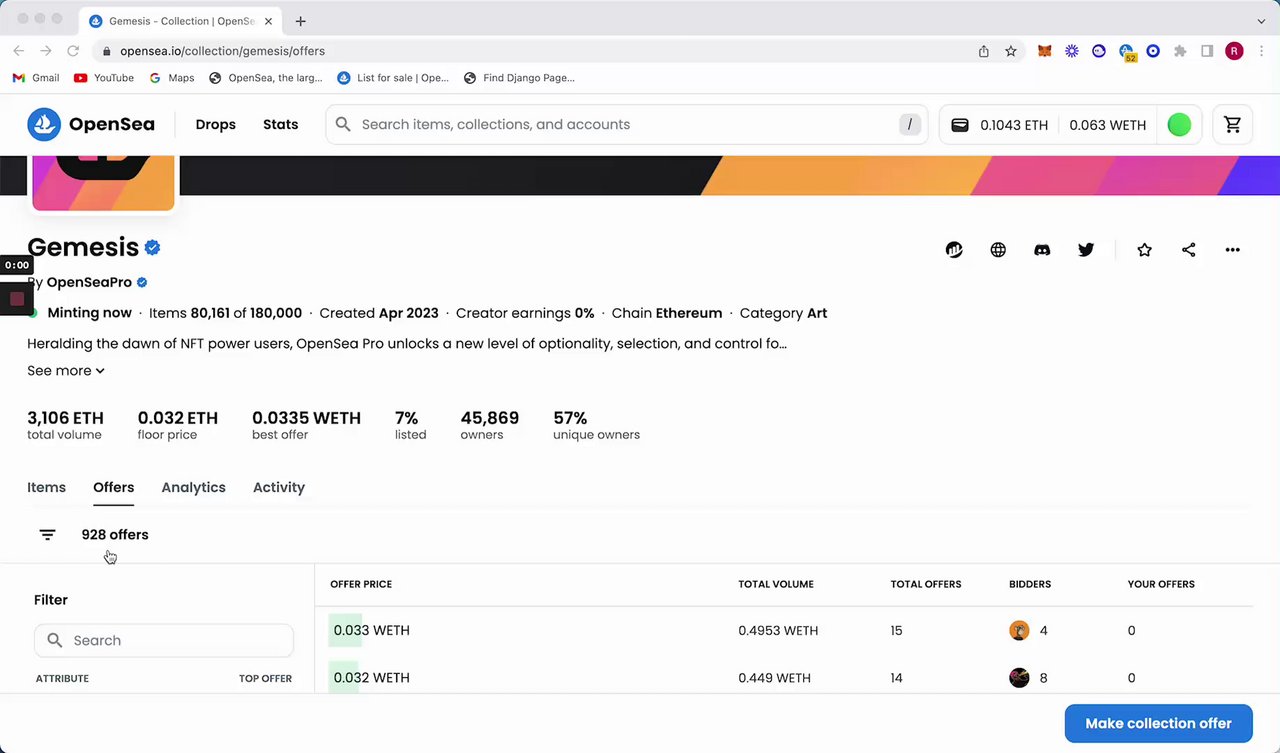Switch to the Items tab
1280x753 pixels.
coord(46,487)
